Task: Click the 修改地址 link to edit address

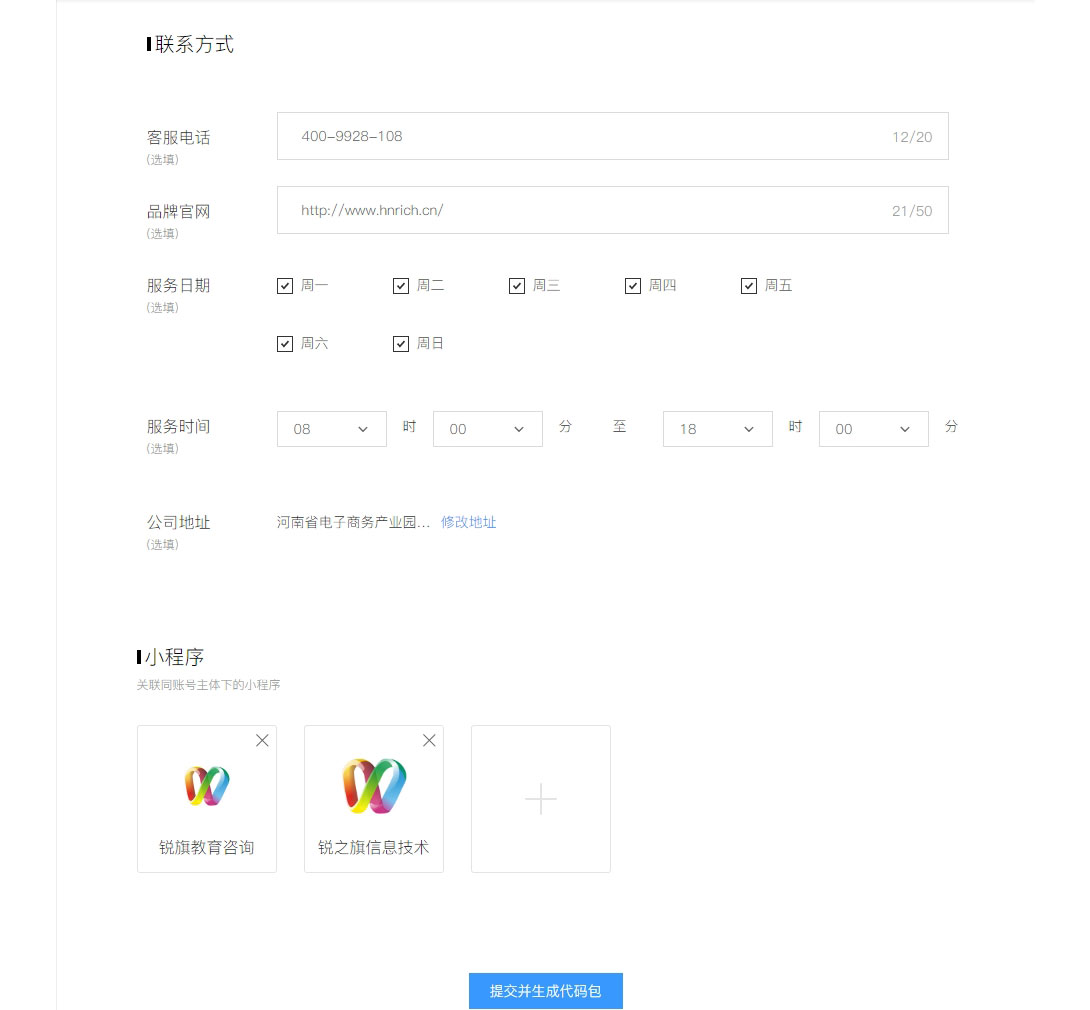Action: coord(469,522)
